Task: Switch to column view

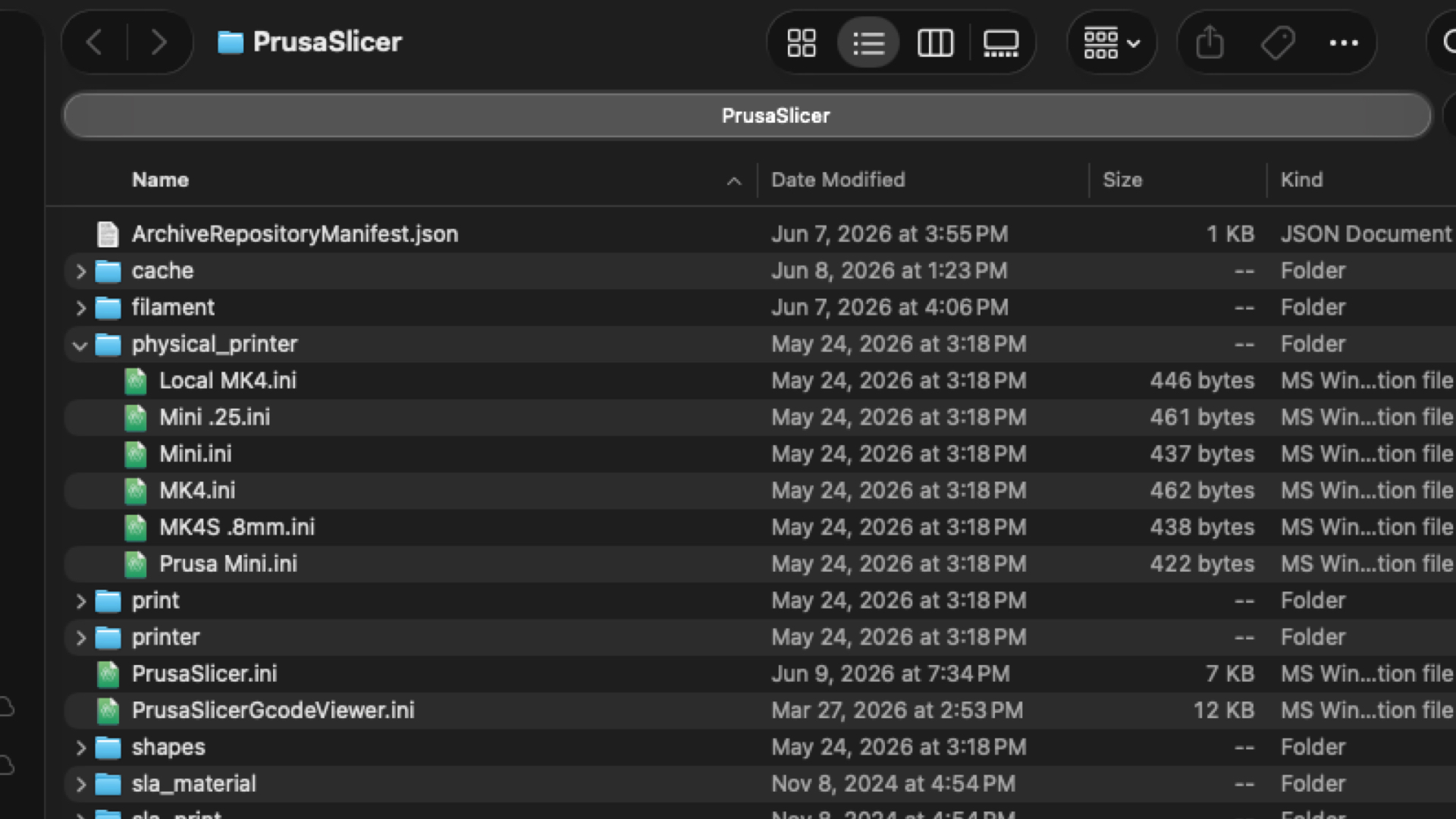Action: point(935,42)
